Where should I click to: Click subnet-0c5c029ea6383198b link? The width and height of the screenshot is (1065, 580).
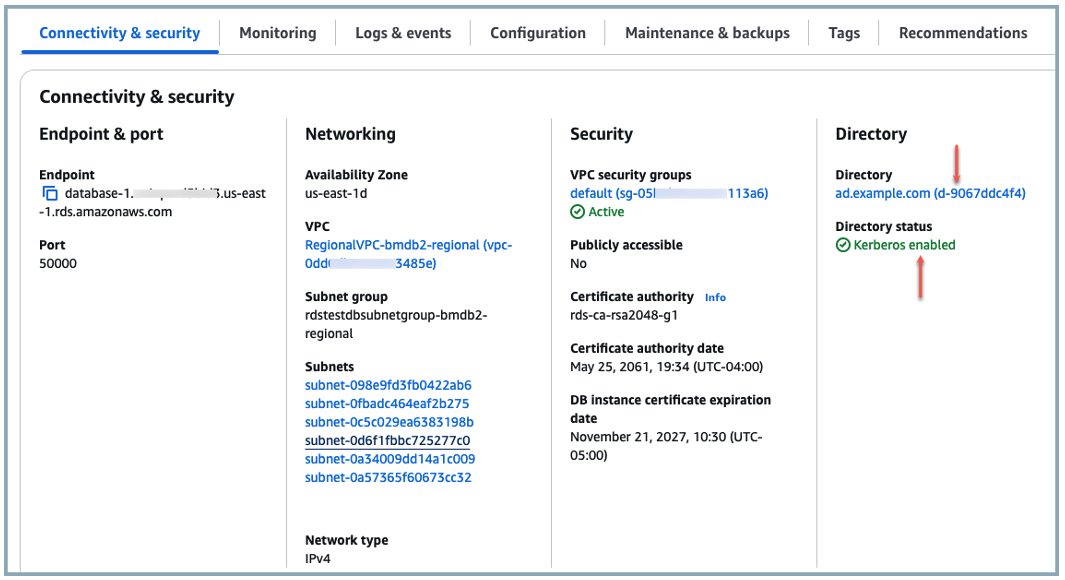[389, 422]
